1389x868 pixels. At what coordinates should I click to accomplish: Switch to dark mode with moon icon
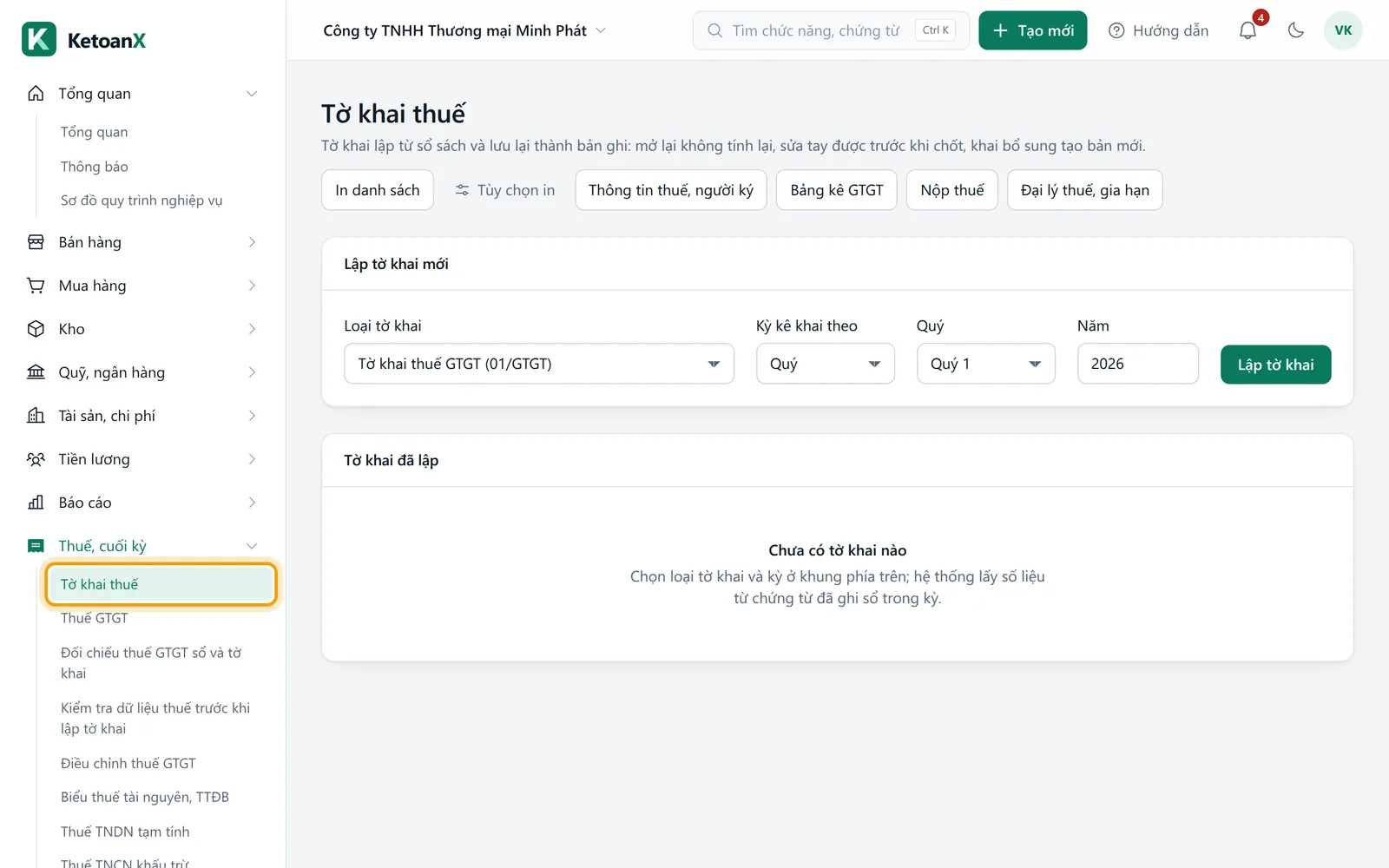[1296, 30]
